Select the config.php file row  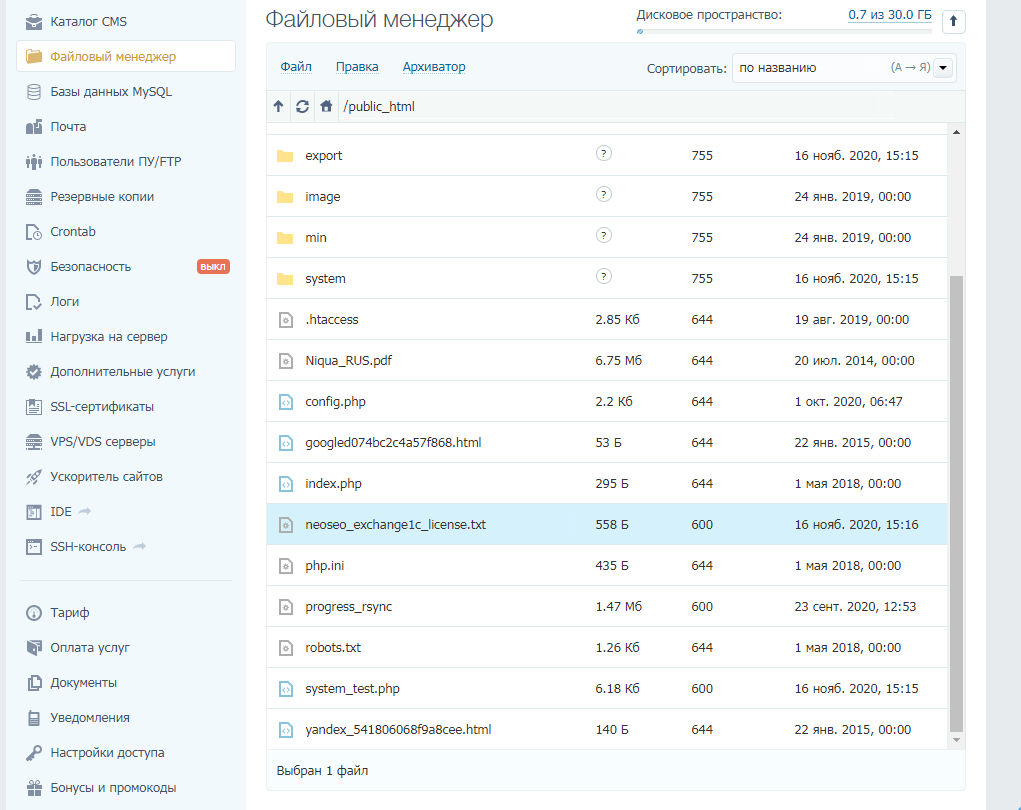pos(607,402)
